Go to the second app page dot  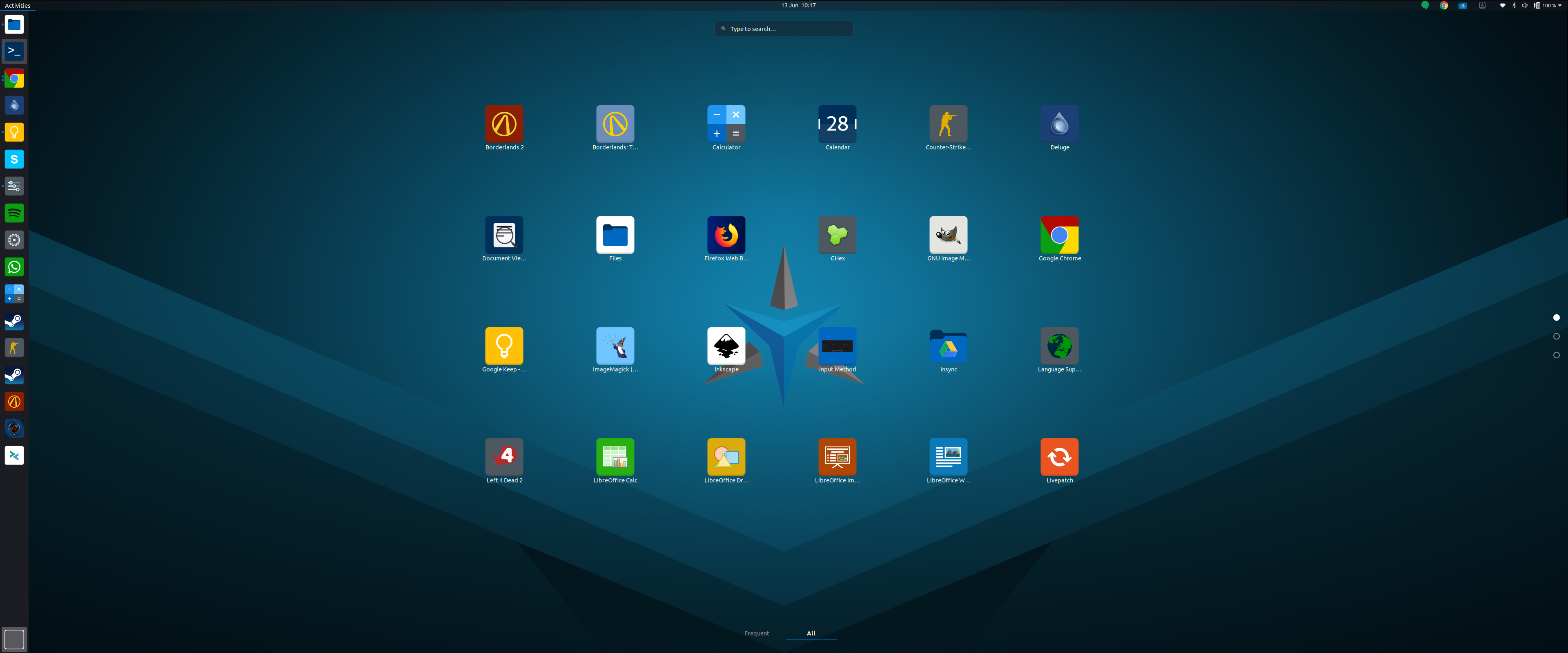(x=1556, y=337)
